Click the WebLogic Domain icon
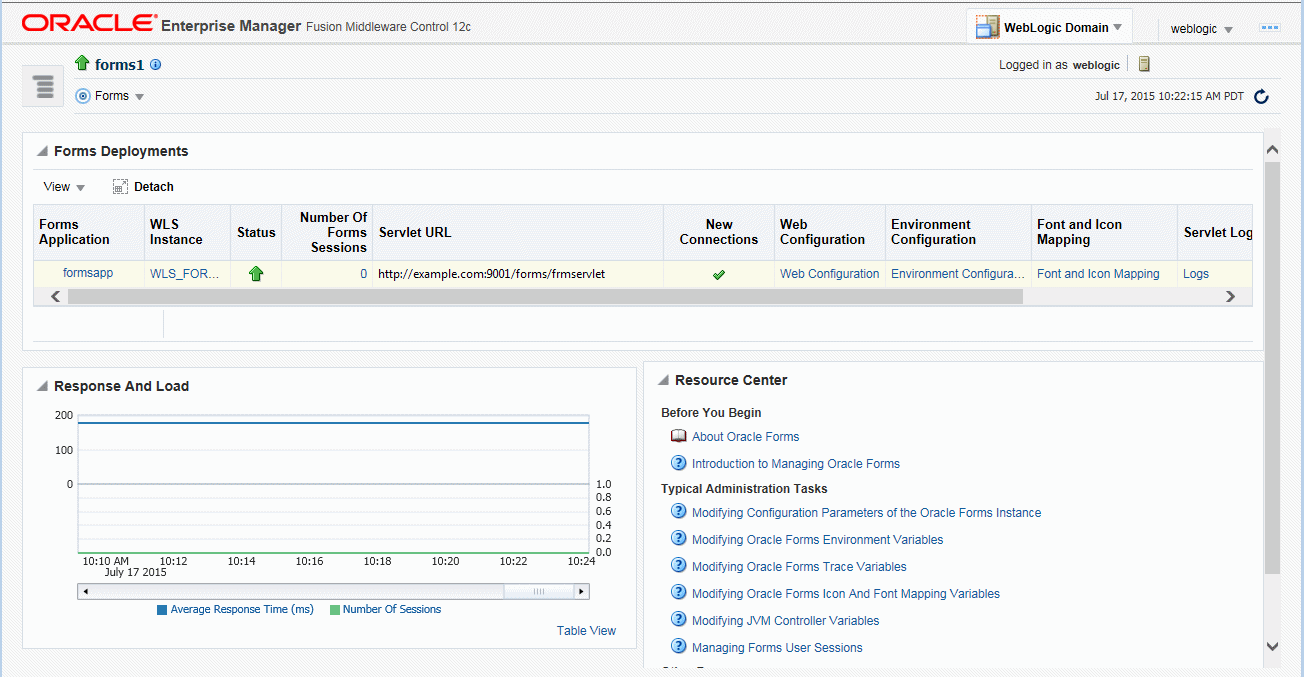Viewport: 1304px width, 677px height. [x=987, y=27]
